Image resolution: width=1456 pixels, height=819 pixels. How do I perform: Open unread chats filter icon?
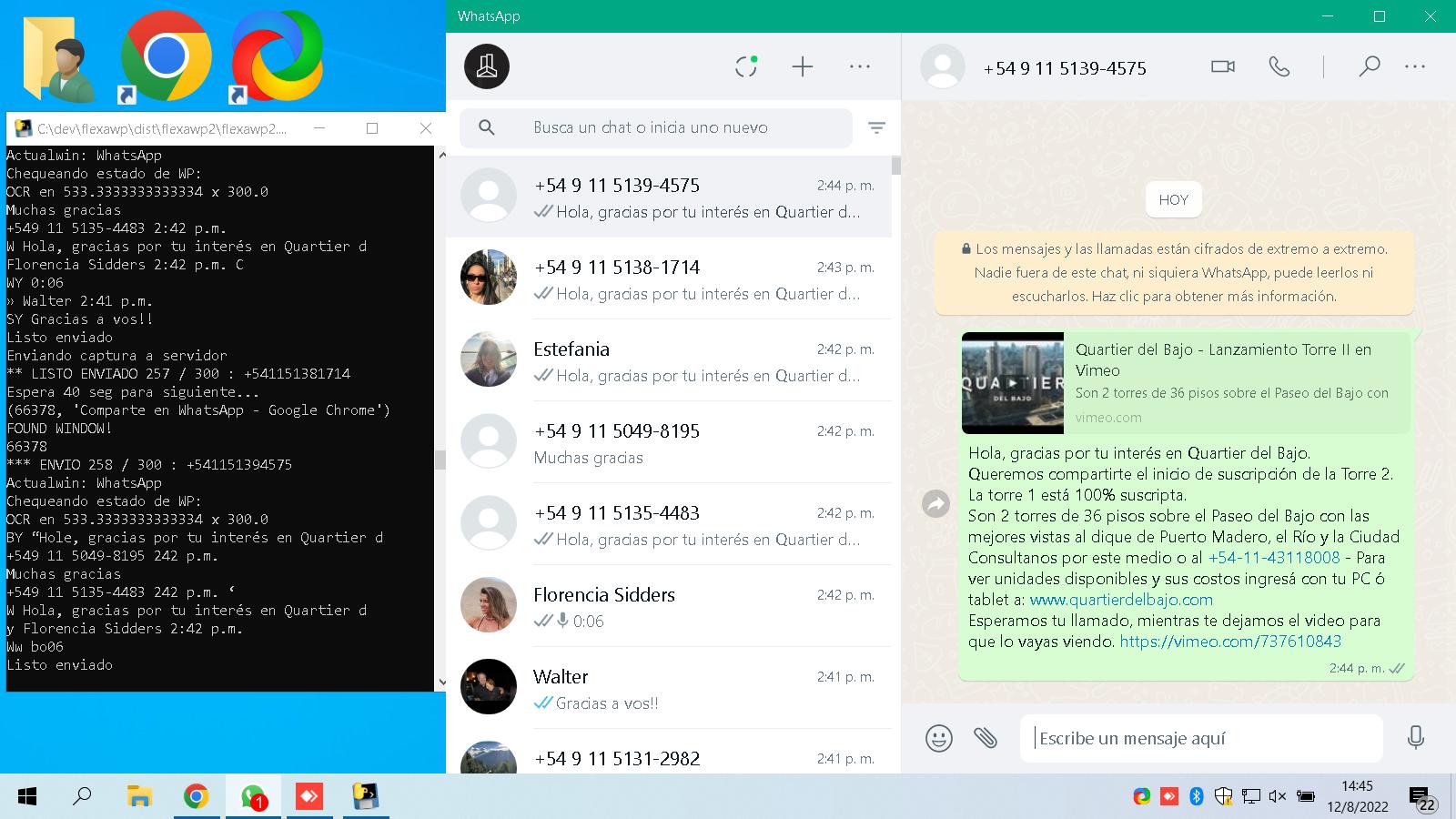click(x=876, y=128)
